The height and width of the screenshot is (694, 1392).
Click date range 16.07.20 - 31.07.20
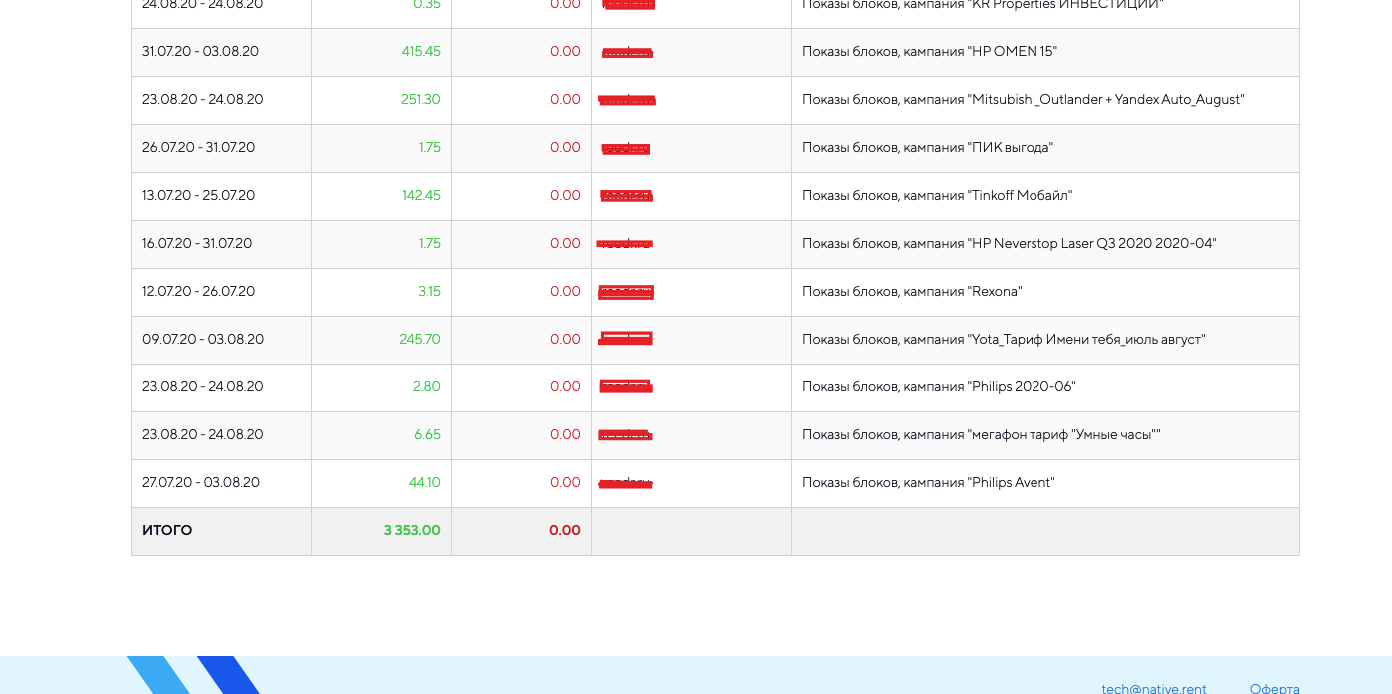click(x=197, y=243)
